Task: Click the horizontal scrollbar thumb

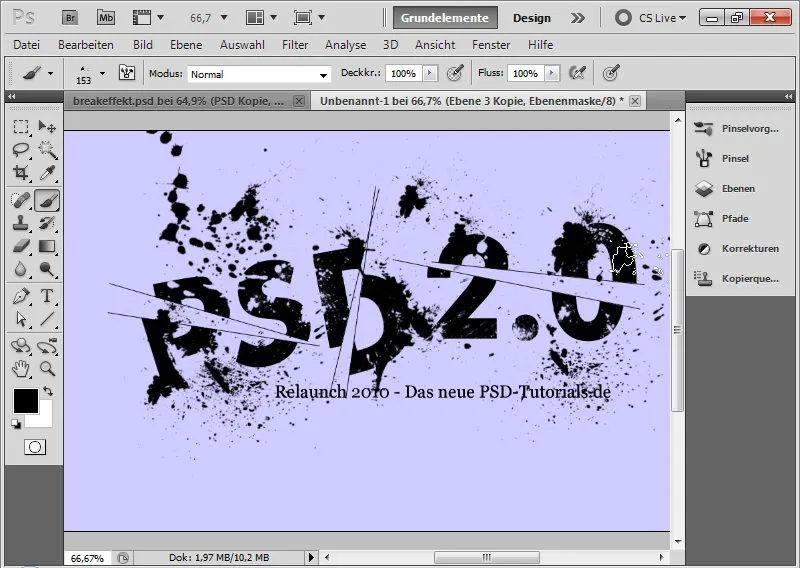Action: pos(487,557)
